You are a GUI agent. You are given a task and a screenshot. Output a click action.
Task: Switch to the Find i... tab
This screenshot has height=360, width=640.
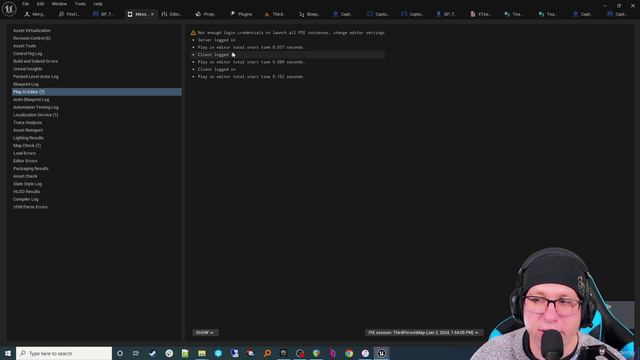click(x=69, y=14)
